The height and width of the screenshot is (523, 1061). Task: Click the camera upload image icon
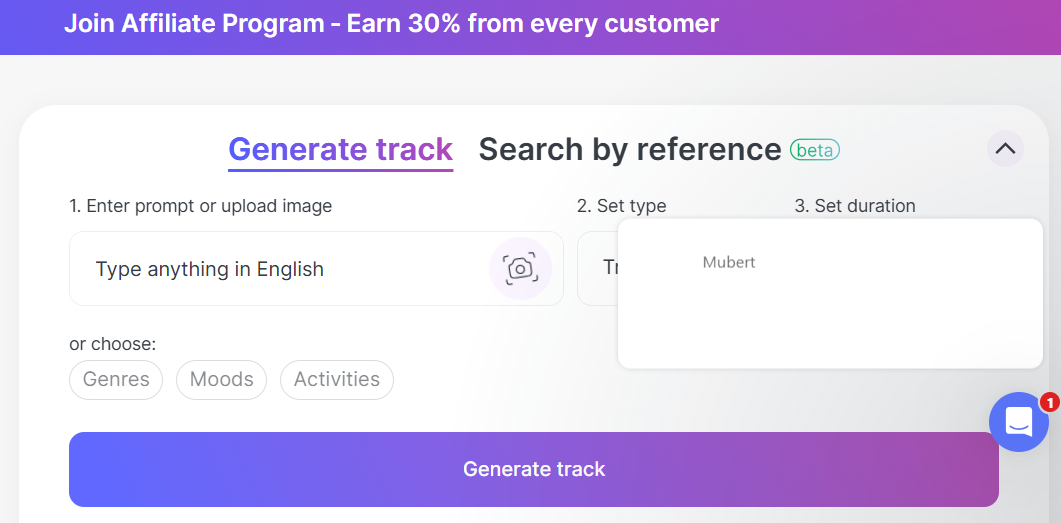(x=520, y=269)
